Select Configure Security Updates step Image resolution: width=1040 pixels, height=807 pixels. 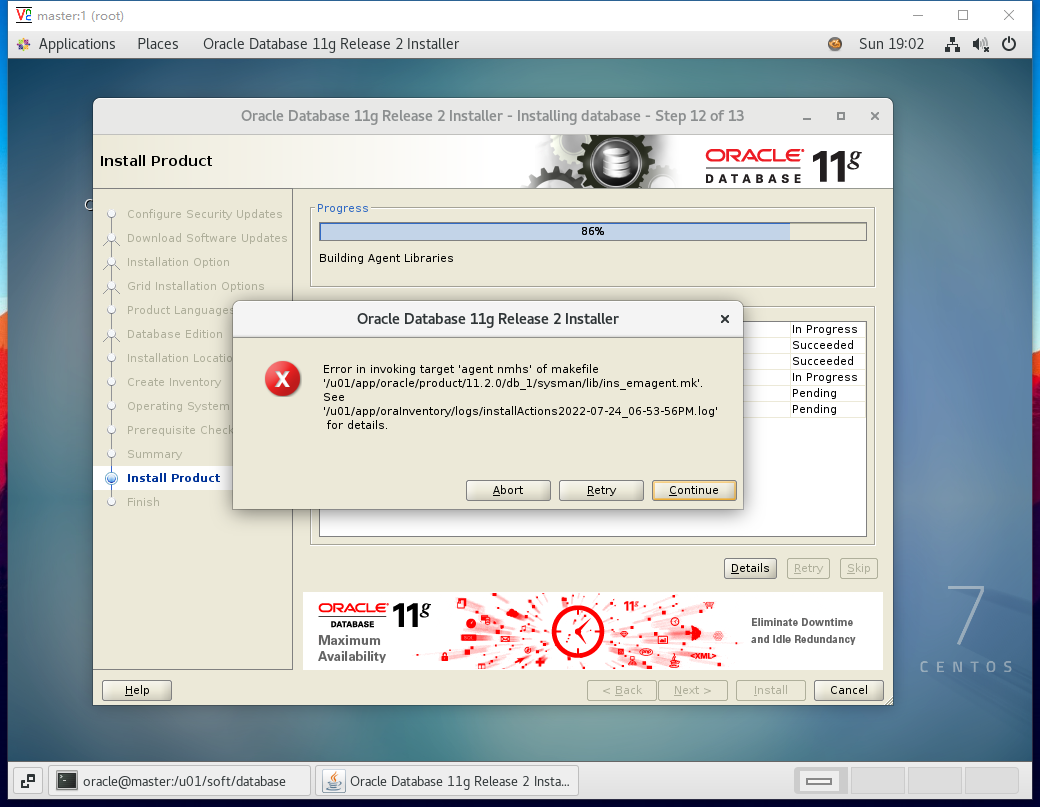coord(204,214)
